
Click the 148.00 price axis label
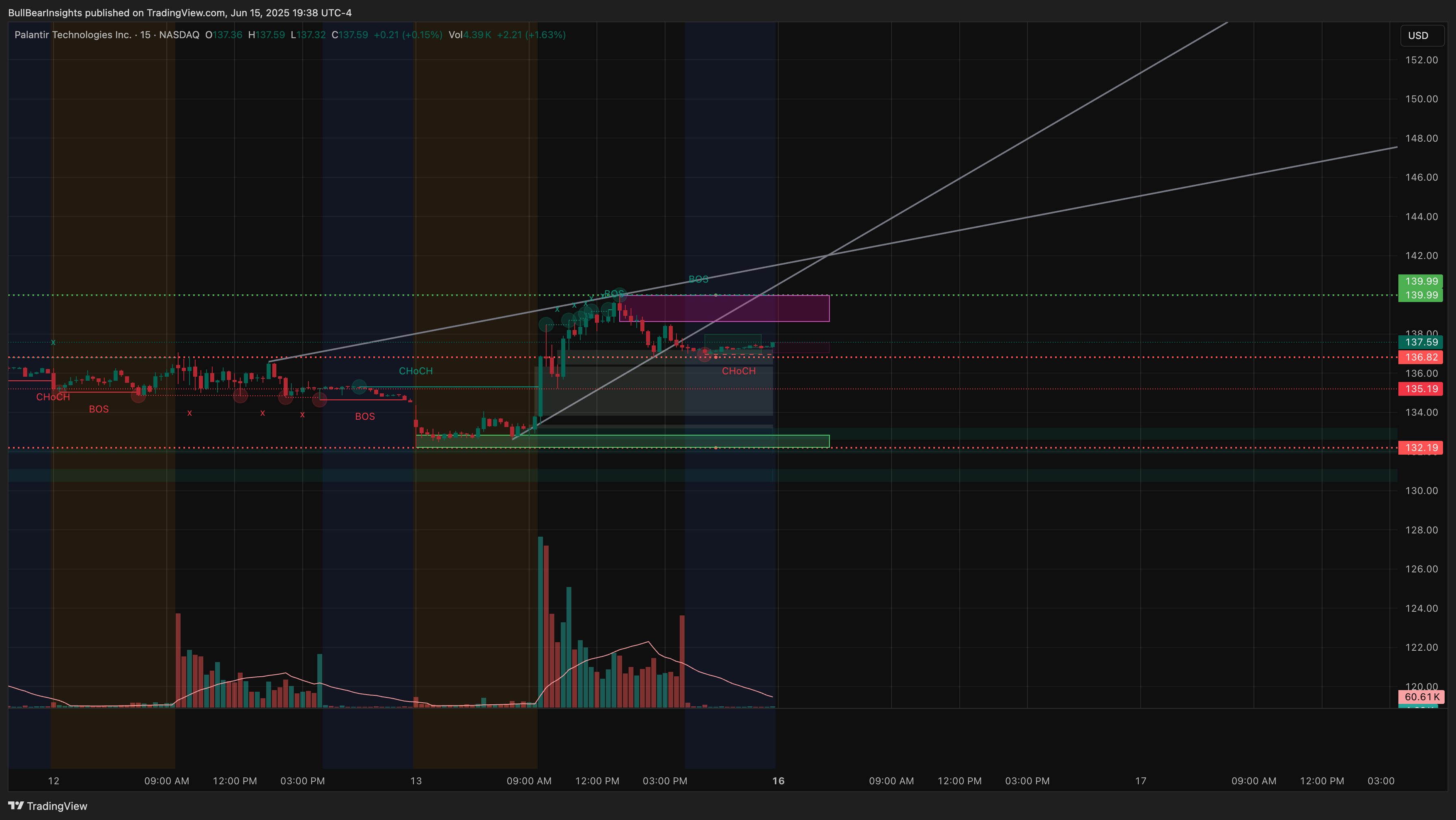tap(1422, 138)
